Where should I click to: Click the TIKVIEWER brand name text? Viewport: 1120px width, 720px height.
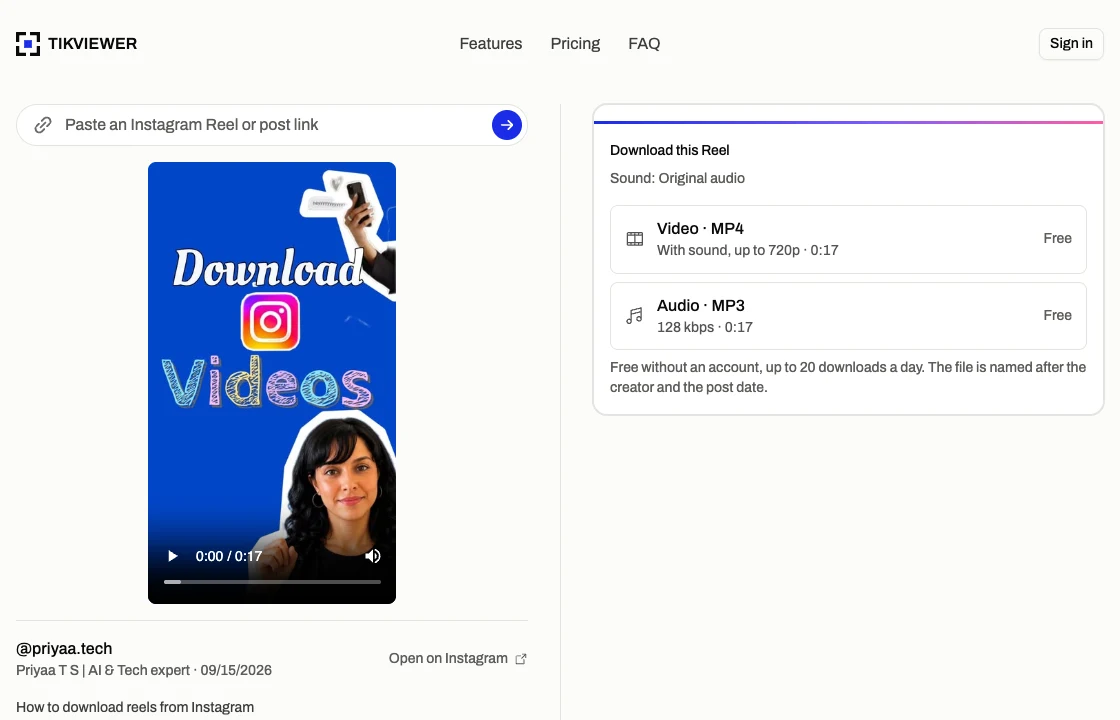coord(93,44)
